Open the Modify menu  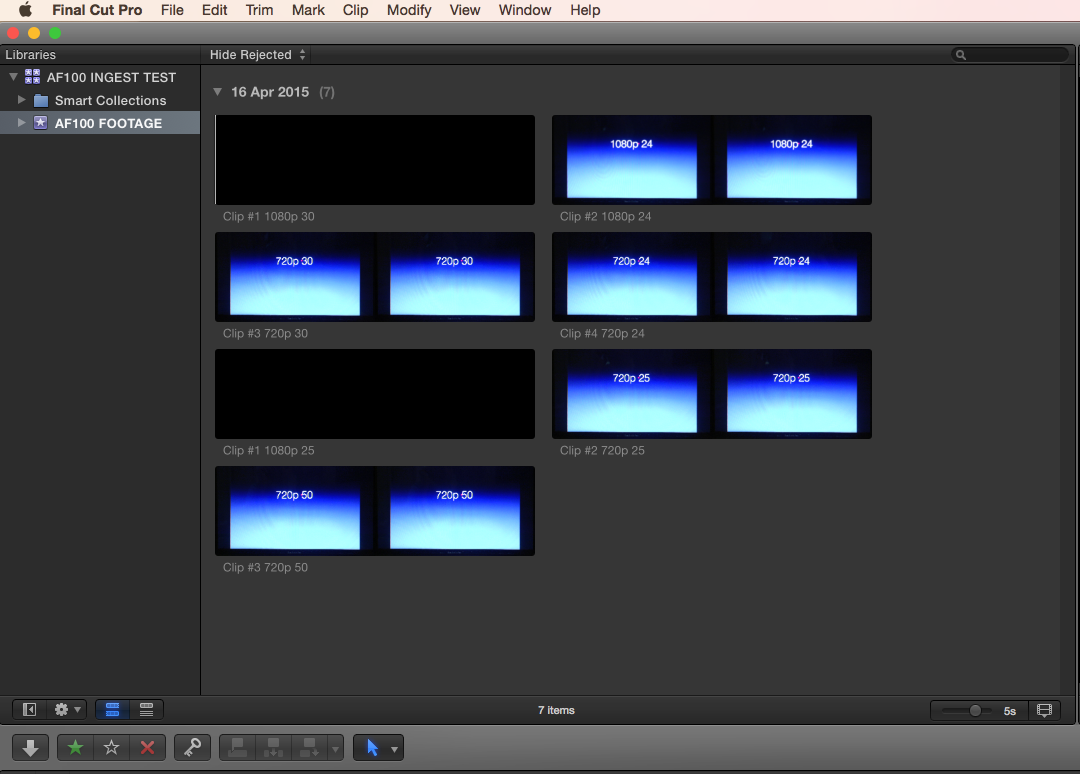coord(409,10)
